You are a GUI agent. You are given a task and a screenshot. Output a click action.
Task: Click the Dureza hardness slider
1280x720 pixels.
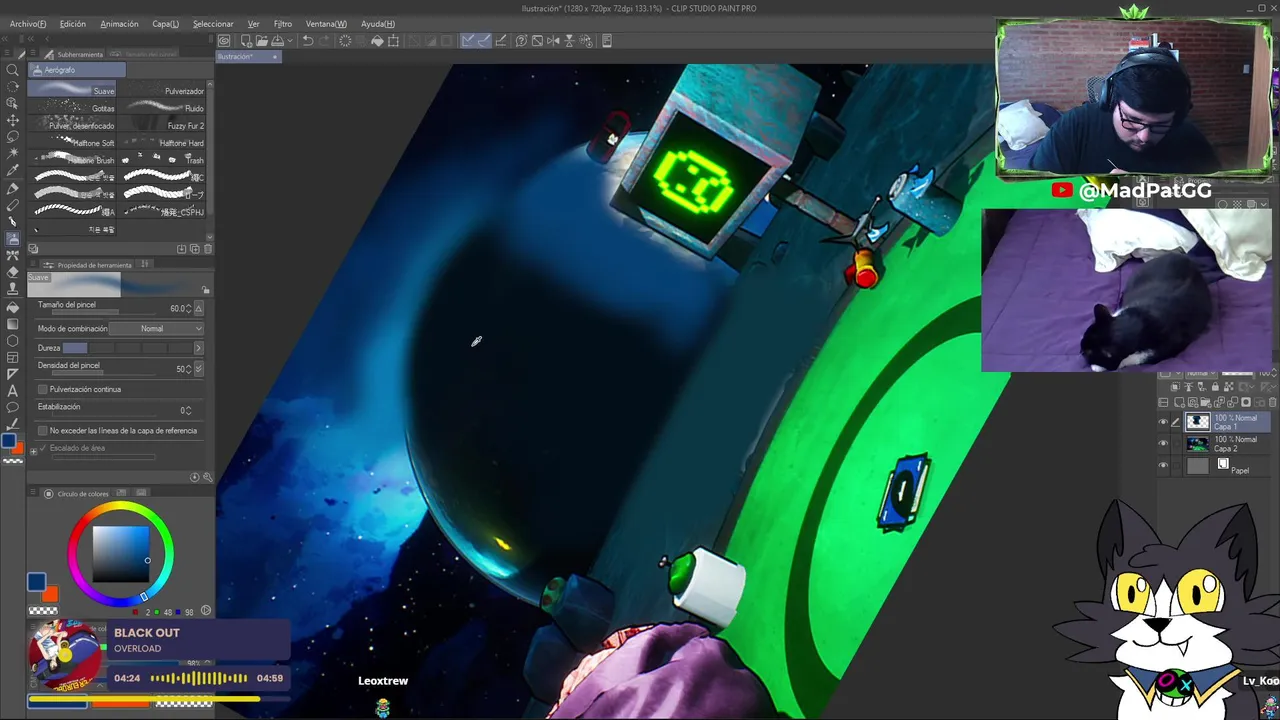[127, 348]
